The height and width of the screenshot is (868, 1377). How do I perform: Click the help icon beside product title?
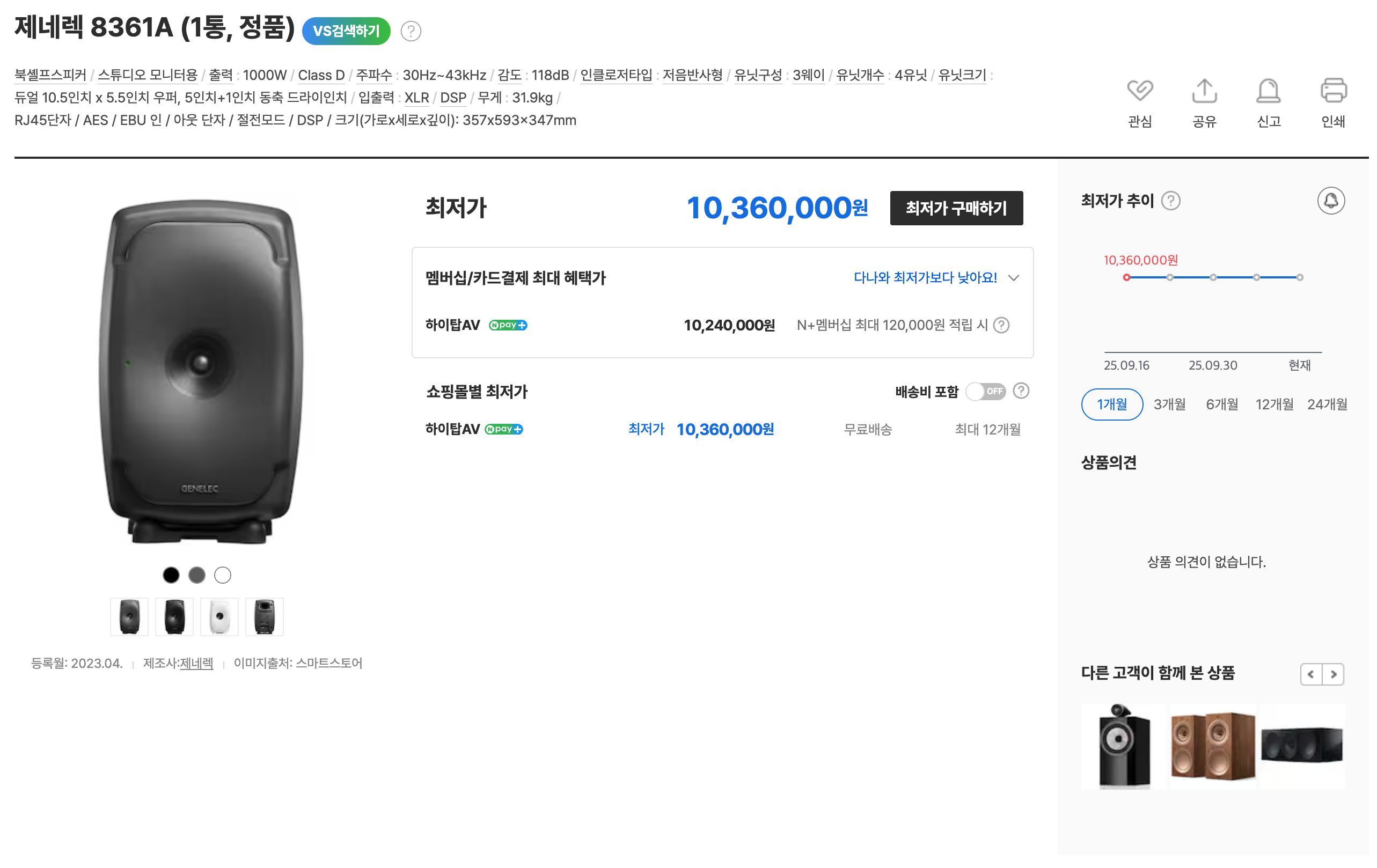[x=411, y=31]
